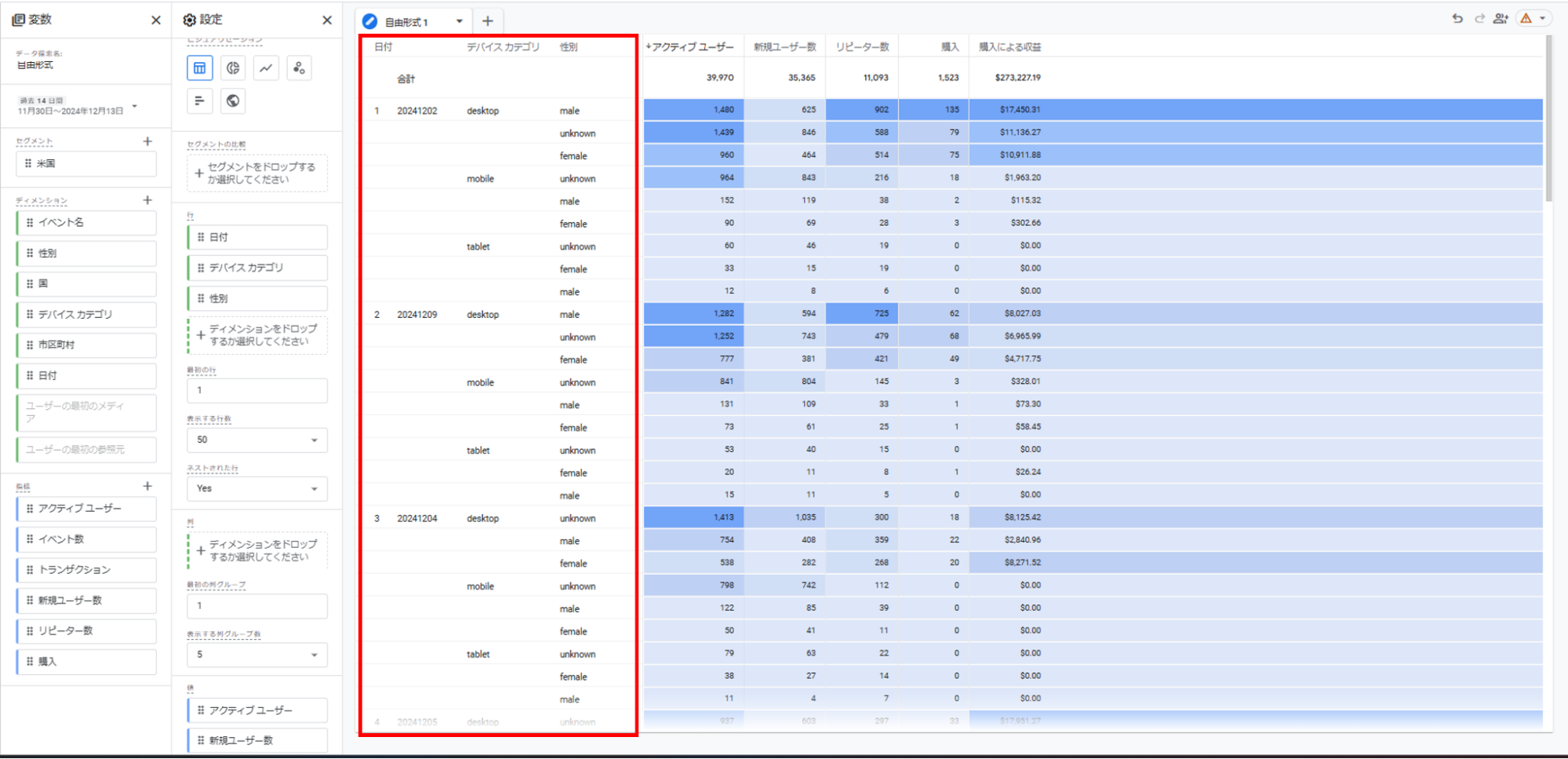This screenshot has height=759, width=1568.
Task: Click the 20241202 date cell
Action: pos(417,111)
